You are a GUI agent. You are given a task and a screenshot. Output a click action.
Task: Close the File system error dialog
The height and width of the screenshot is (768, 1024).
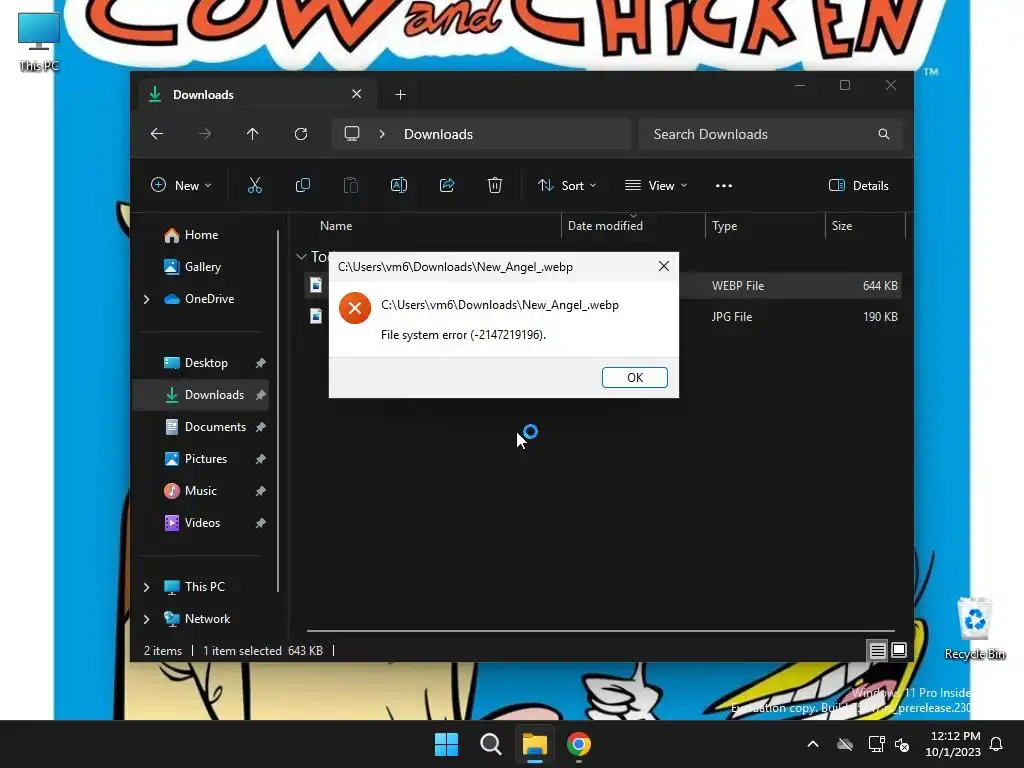coord(664,266)
